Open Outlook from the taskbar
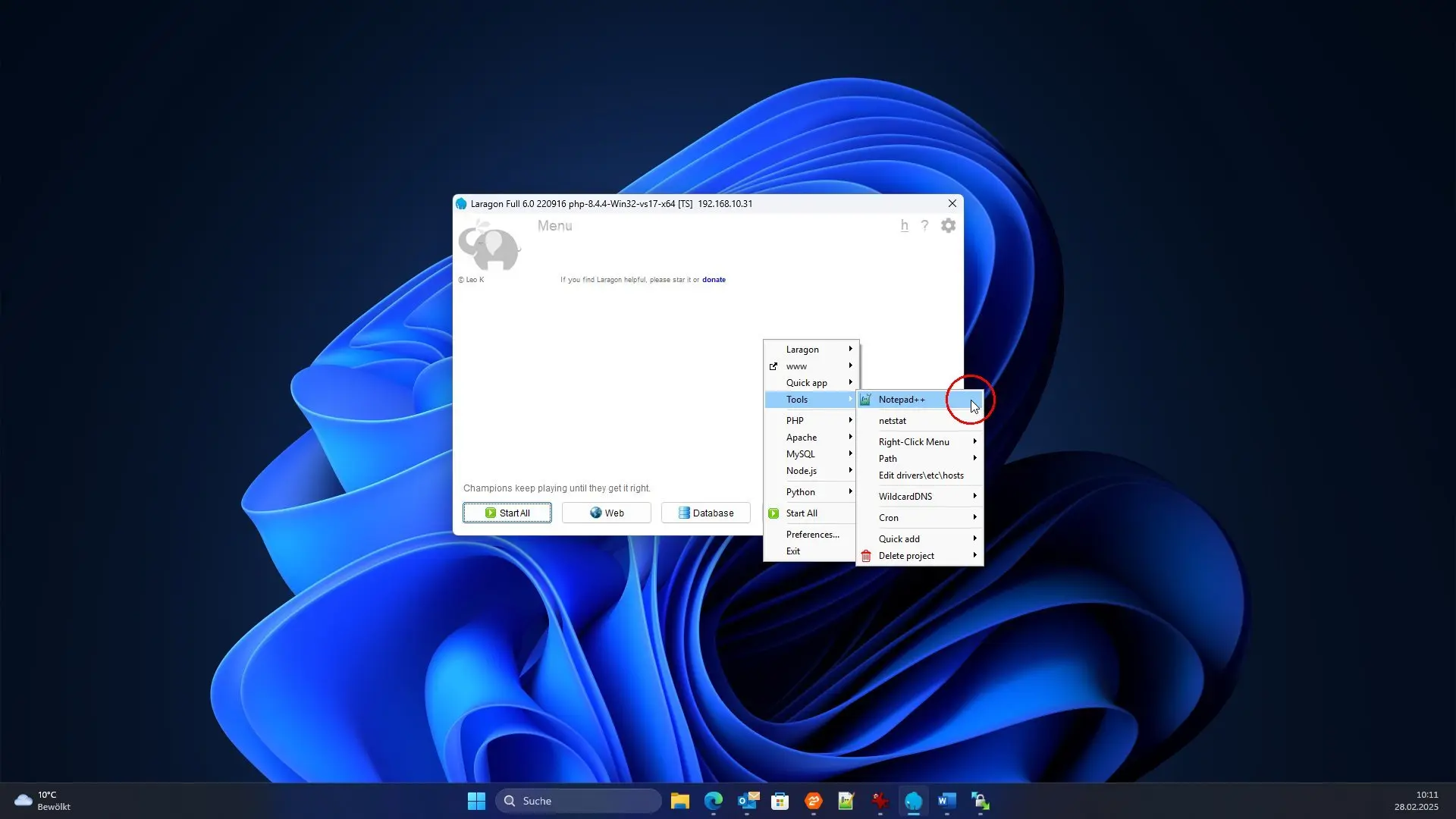 point(747,801)
